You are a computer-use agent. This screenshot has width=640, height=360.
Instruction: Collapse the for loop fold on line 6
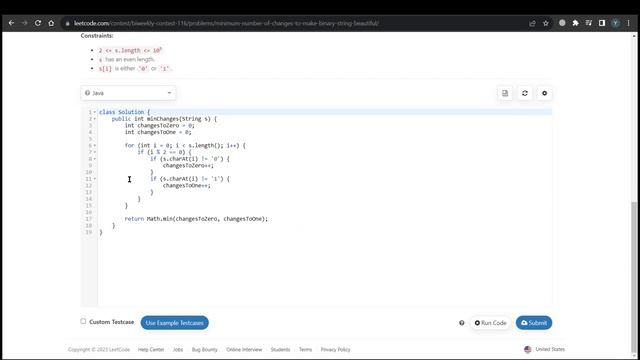[95, 146]
